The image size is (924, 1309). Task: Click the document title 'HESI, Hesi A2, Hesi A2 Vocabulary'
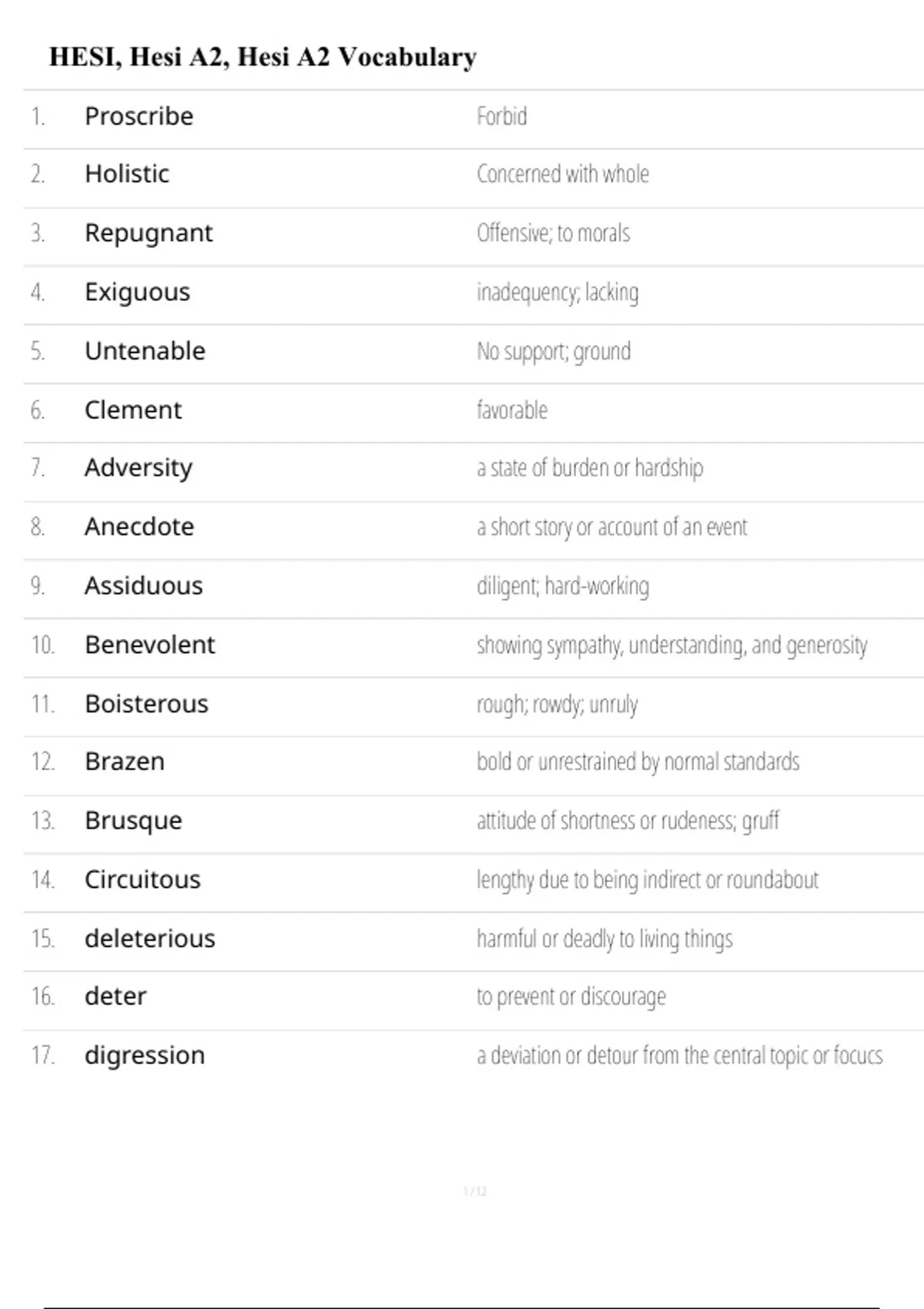(x=263, y=57)
